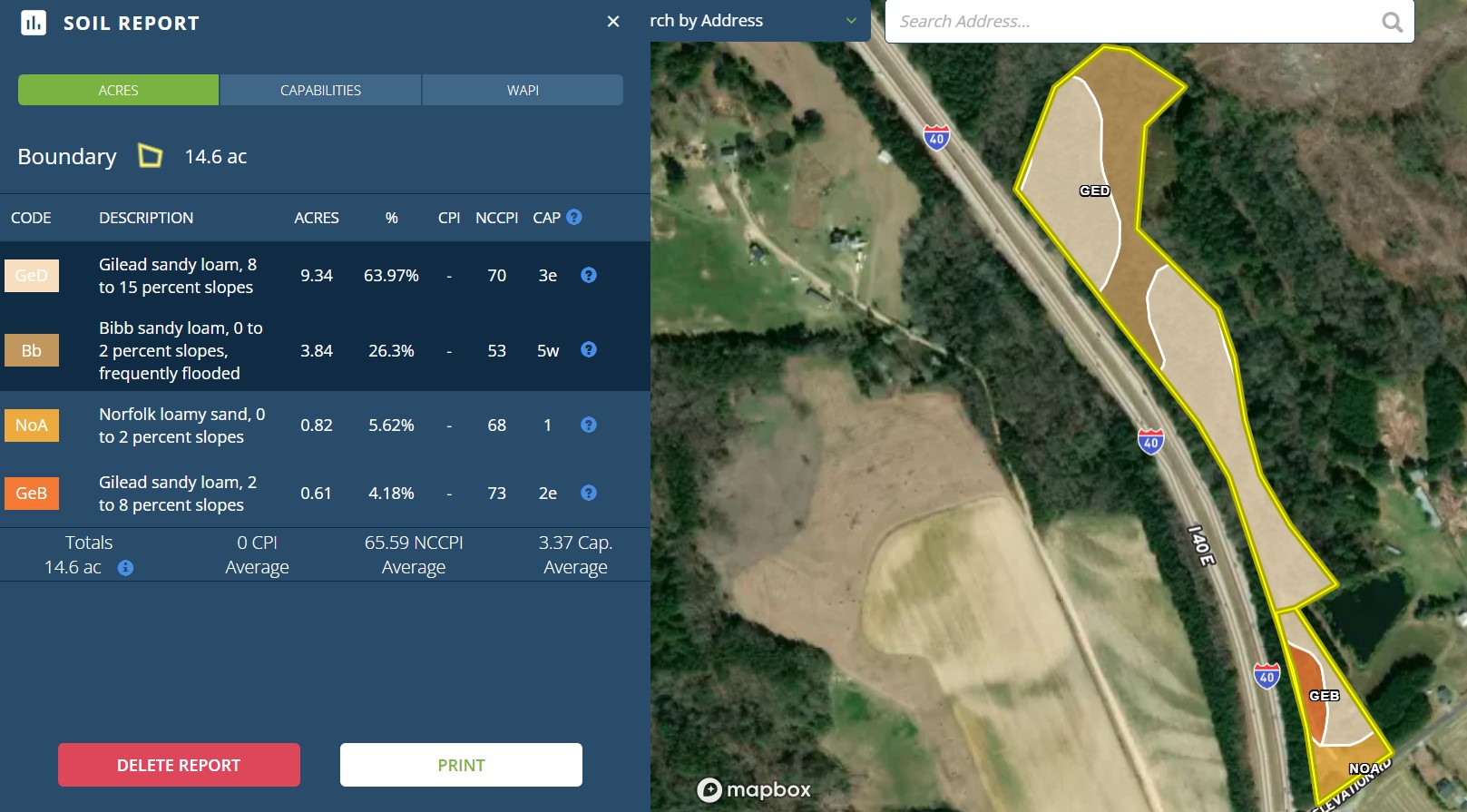Click help icon for Bb soil row
Viewport: 1467px width, 812px height.
tap(588, 349)
